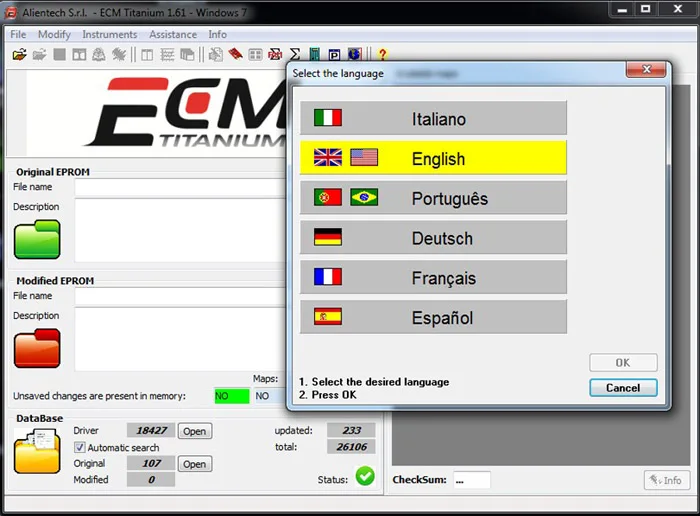
Task: Click the grid lines toolbar icon
Action: tap(167, 55)
